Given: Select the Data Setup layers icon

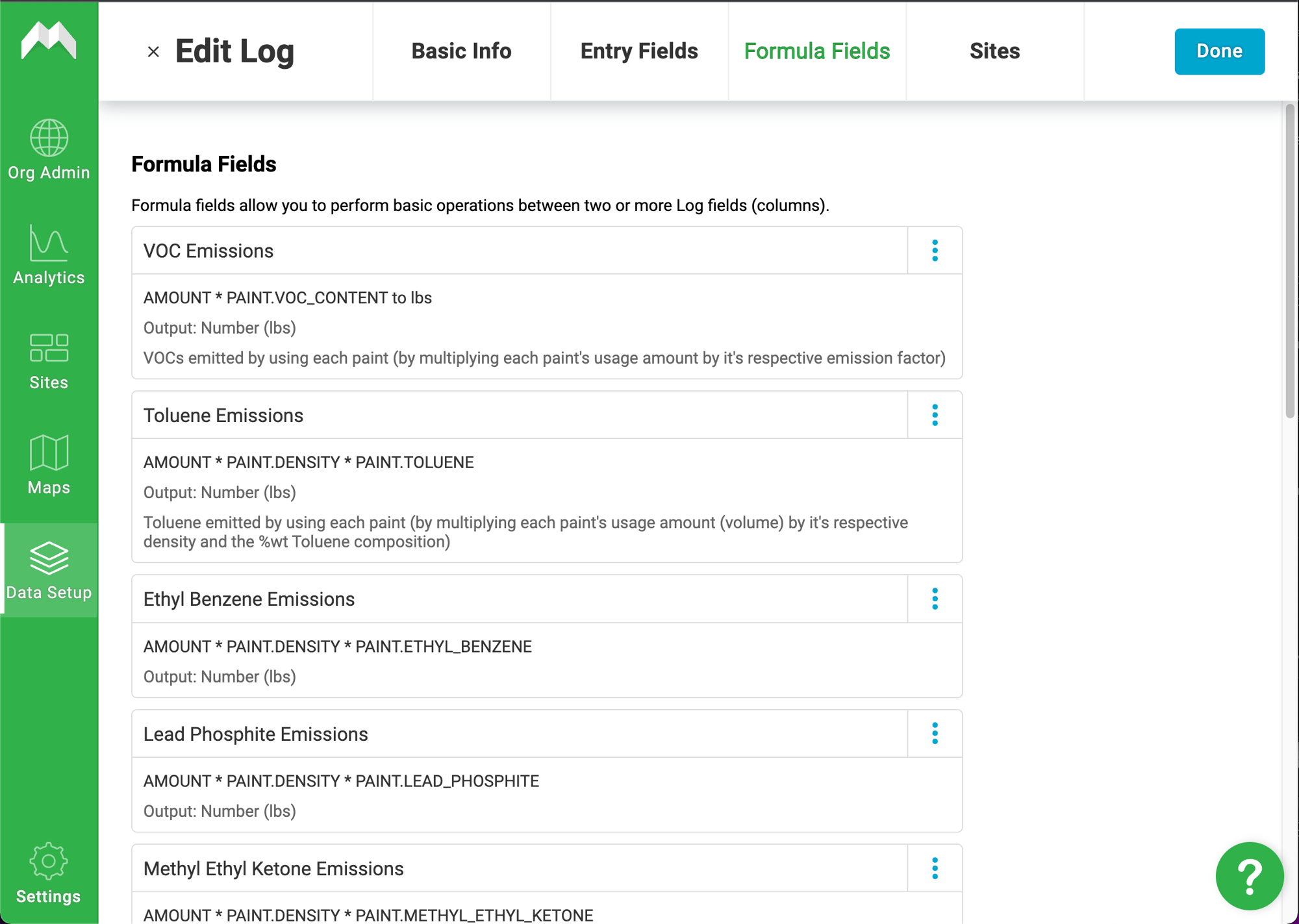Looking at the screenshot, I should (49, 558).
